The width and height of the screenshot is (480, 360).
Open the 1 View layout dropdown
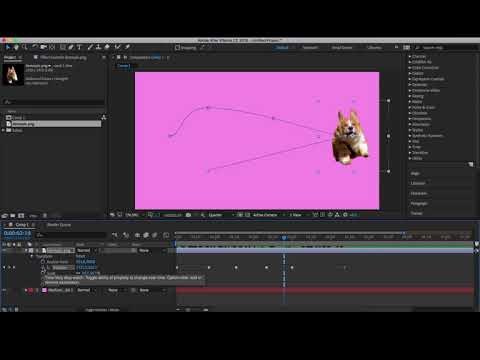coord(298,215)
